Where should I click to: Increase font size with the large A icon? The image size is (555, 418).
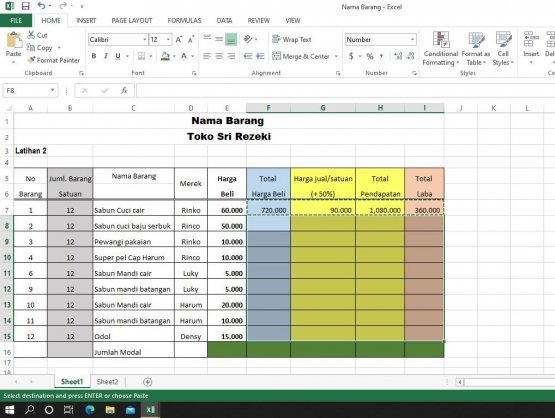coord(179,40)
